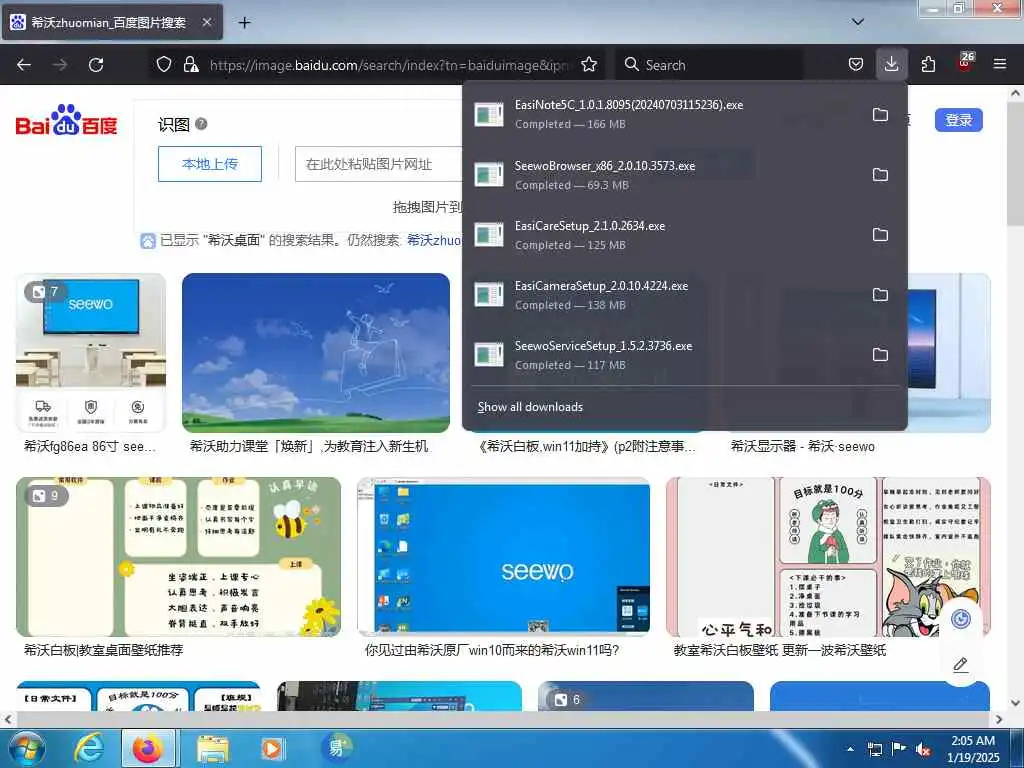
Task: Focus the Firefox Search box
Action: coord(710,65)
